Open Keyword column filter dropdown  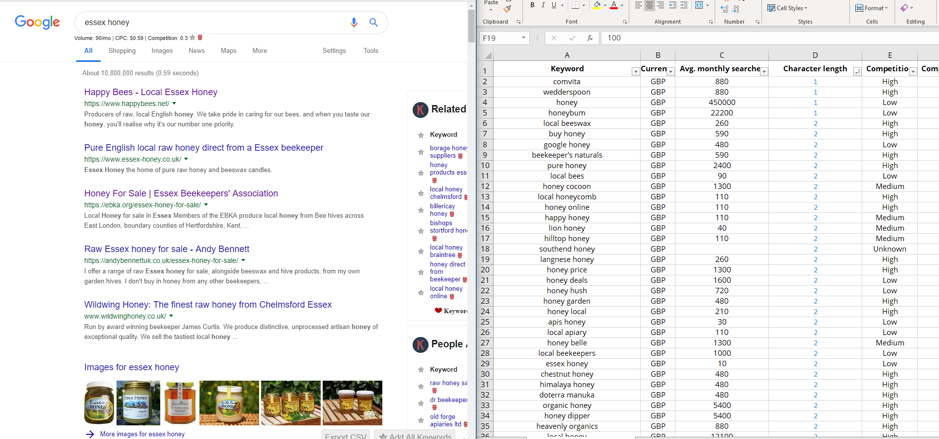pos(635,72)
